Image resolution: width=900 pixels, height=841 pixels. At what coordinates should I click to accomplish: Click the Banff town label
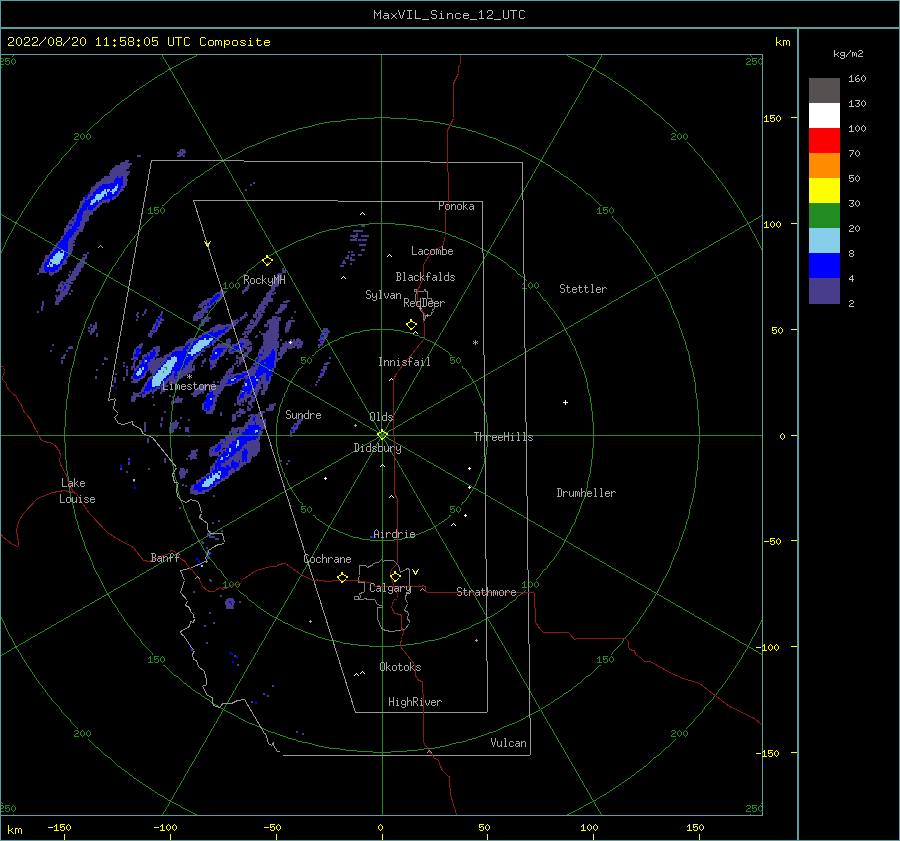(x=165, y=557)
